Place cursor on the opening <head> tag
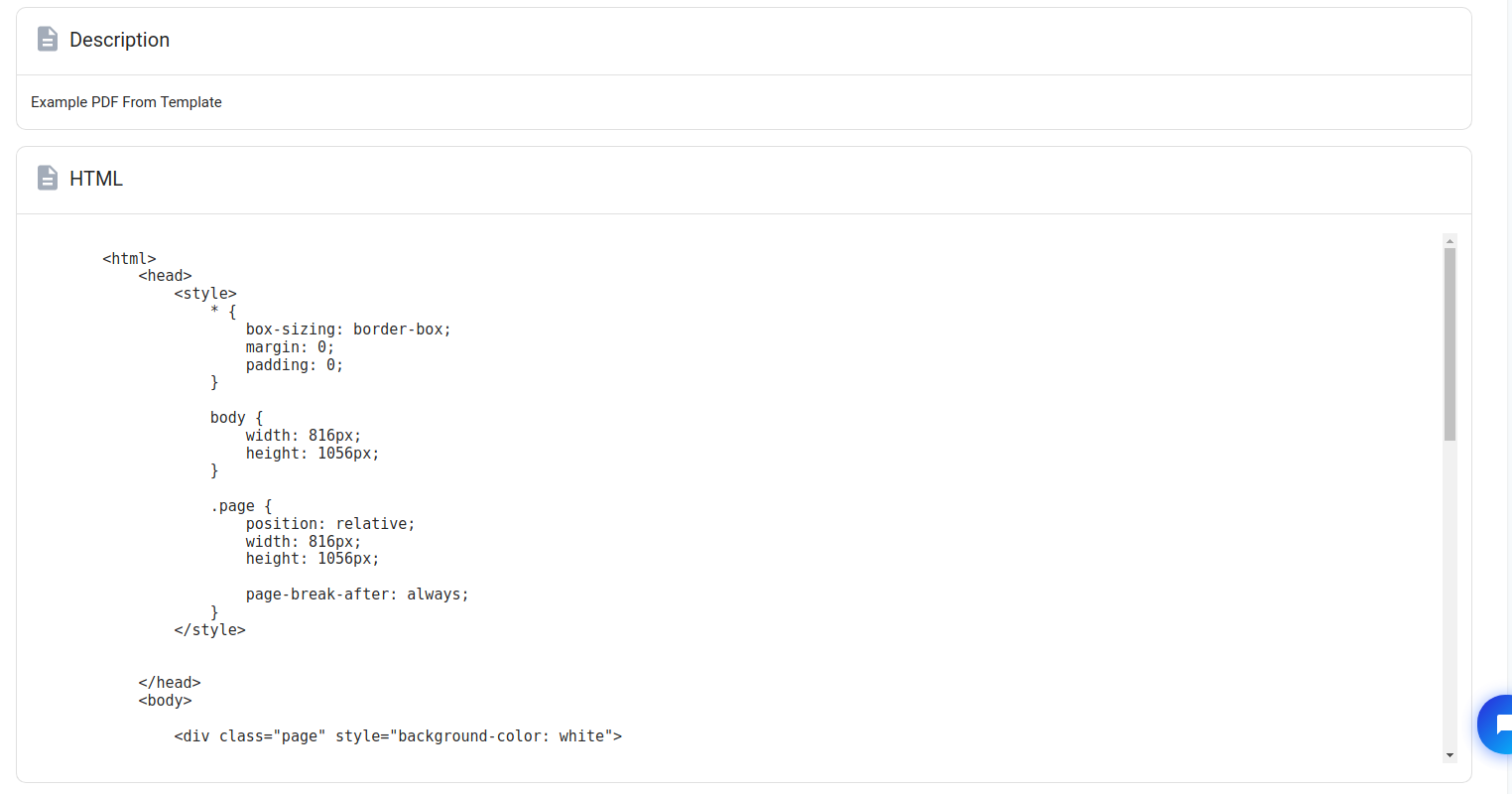The image size is (1512, 794). tap(165, 276)
